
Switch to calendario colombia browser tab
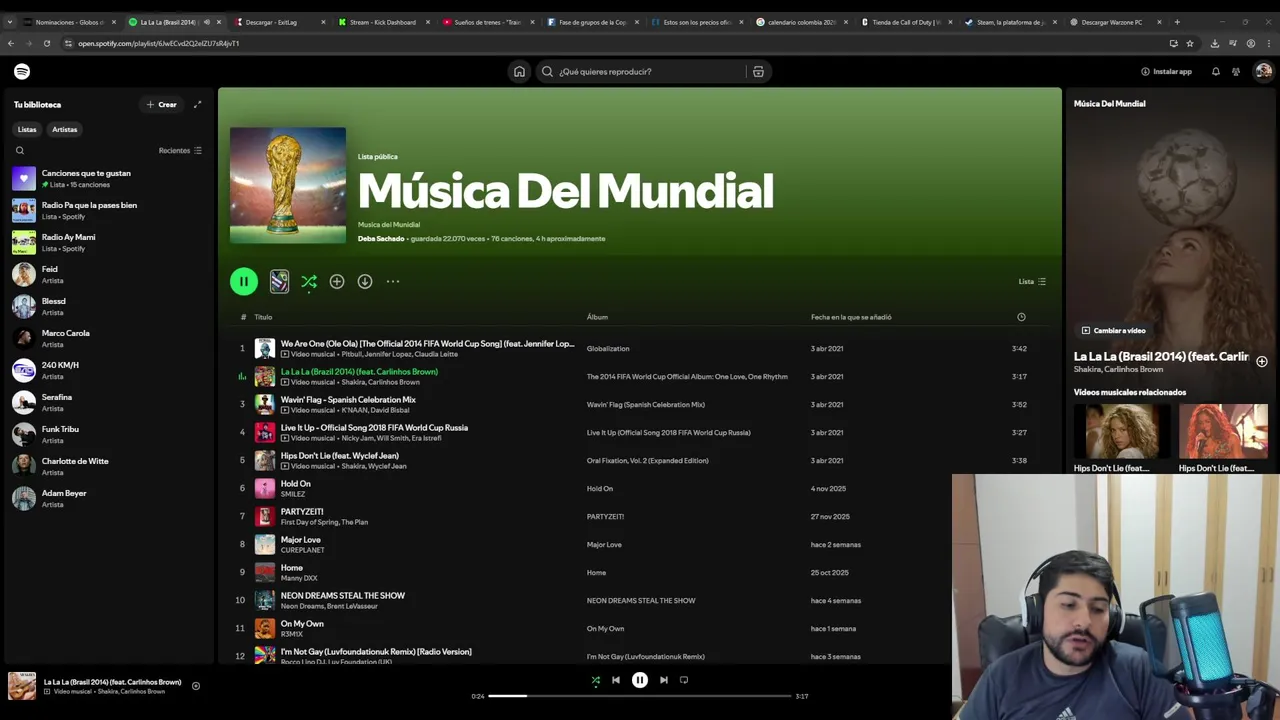pos(802,22)
